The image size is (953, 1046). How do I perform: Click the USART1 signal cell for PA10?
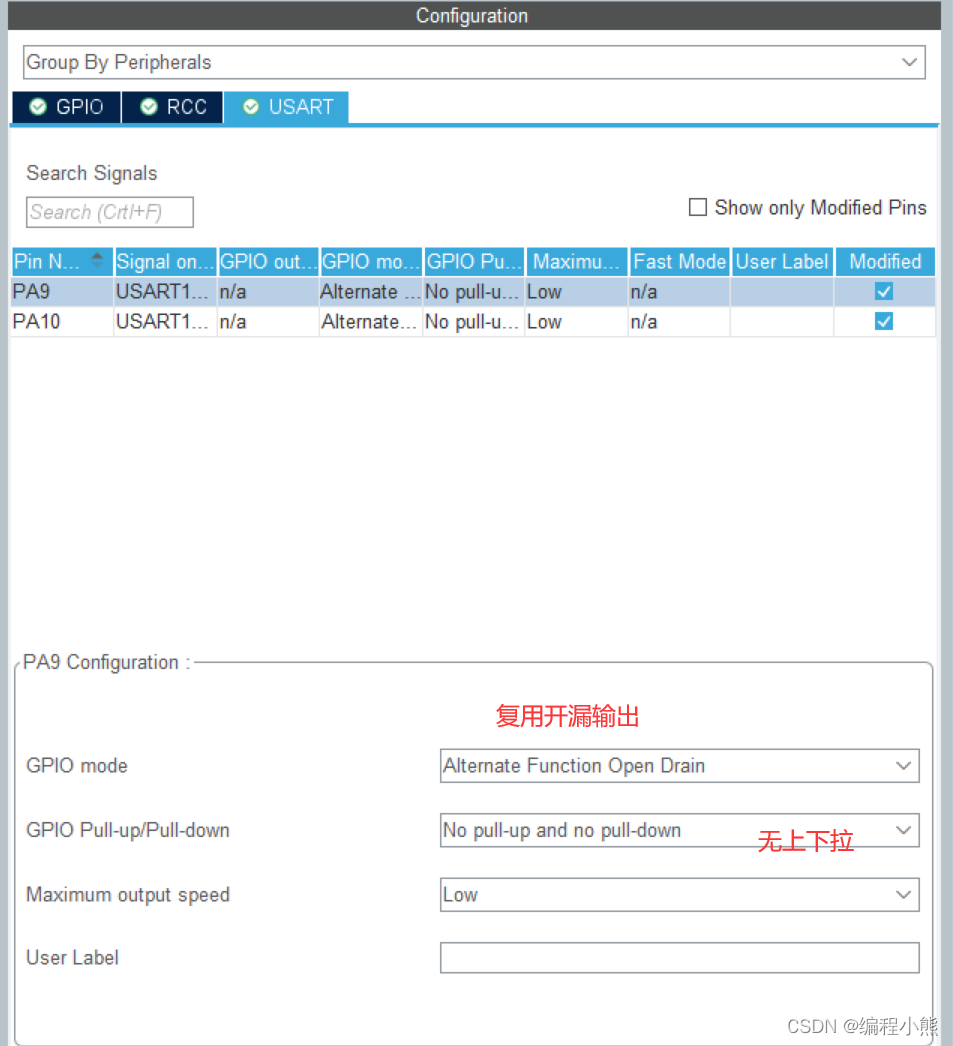coord(165,322)
